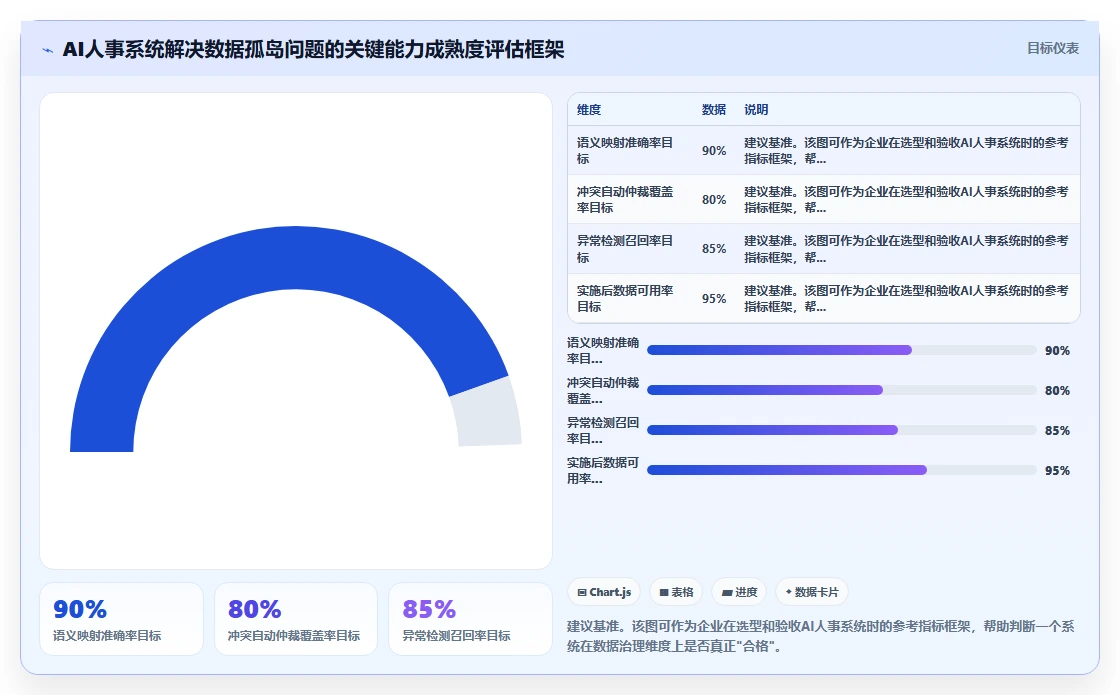The width and height of the screenshot is (1120, 695).
Task: Select table cell 语义映射准确率目标
Action: click(626, 151)
